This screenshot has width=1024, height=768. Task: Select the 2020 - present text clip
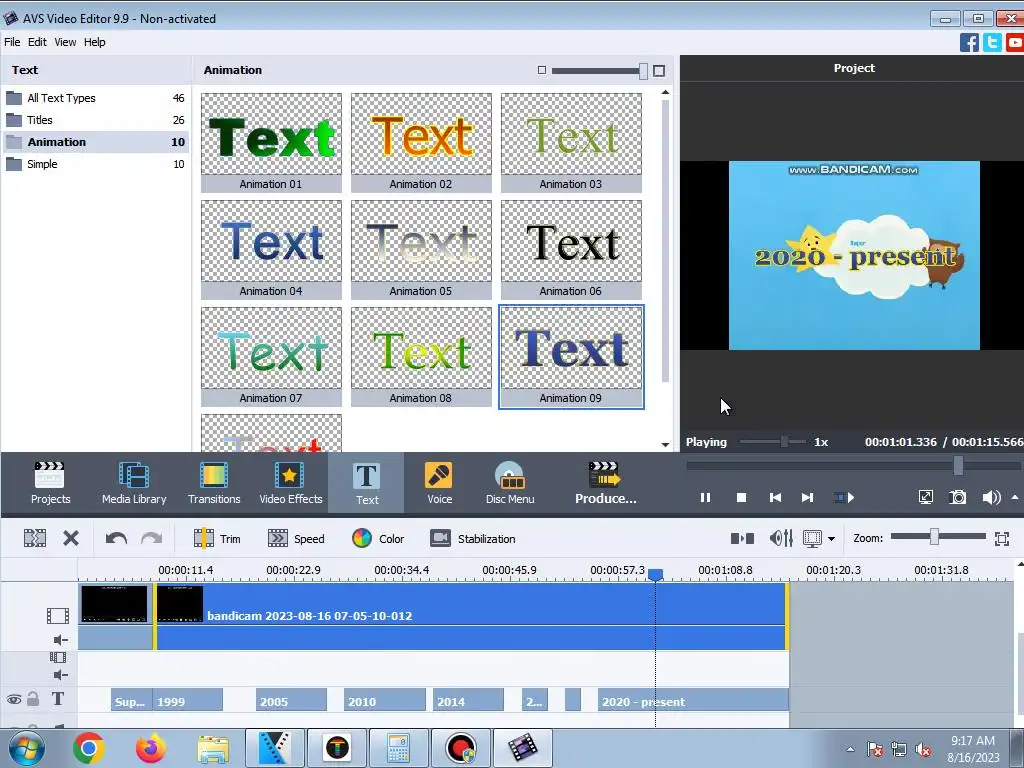[693, 699]
